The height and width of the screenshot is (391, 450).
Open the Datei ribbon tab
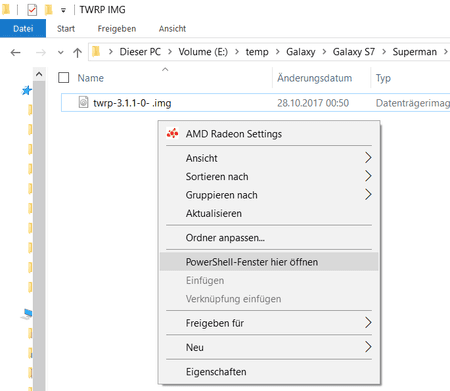(x=23, y=29)
